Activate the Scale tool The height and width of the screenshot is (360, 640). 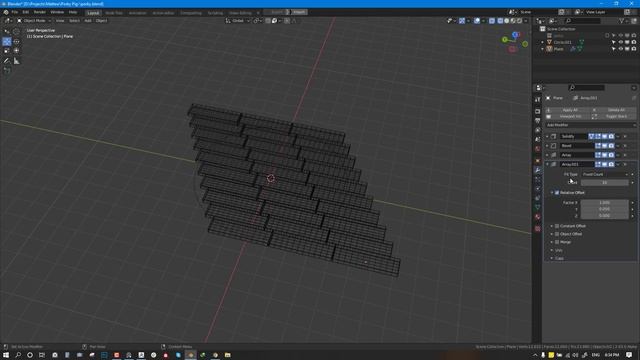tap(7, 51)
